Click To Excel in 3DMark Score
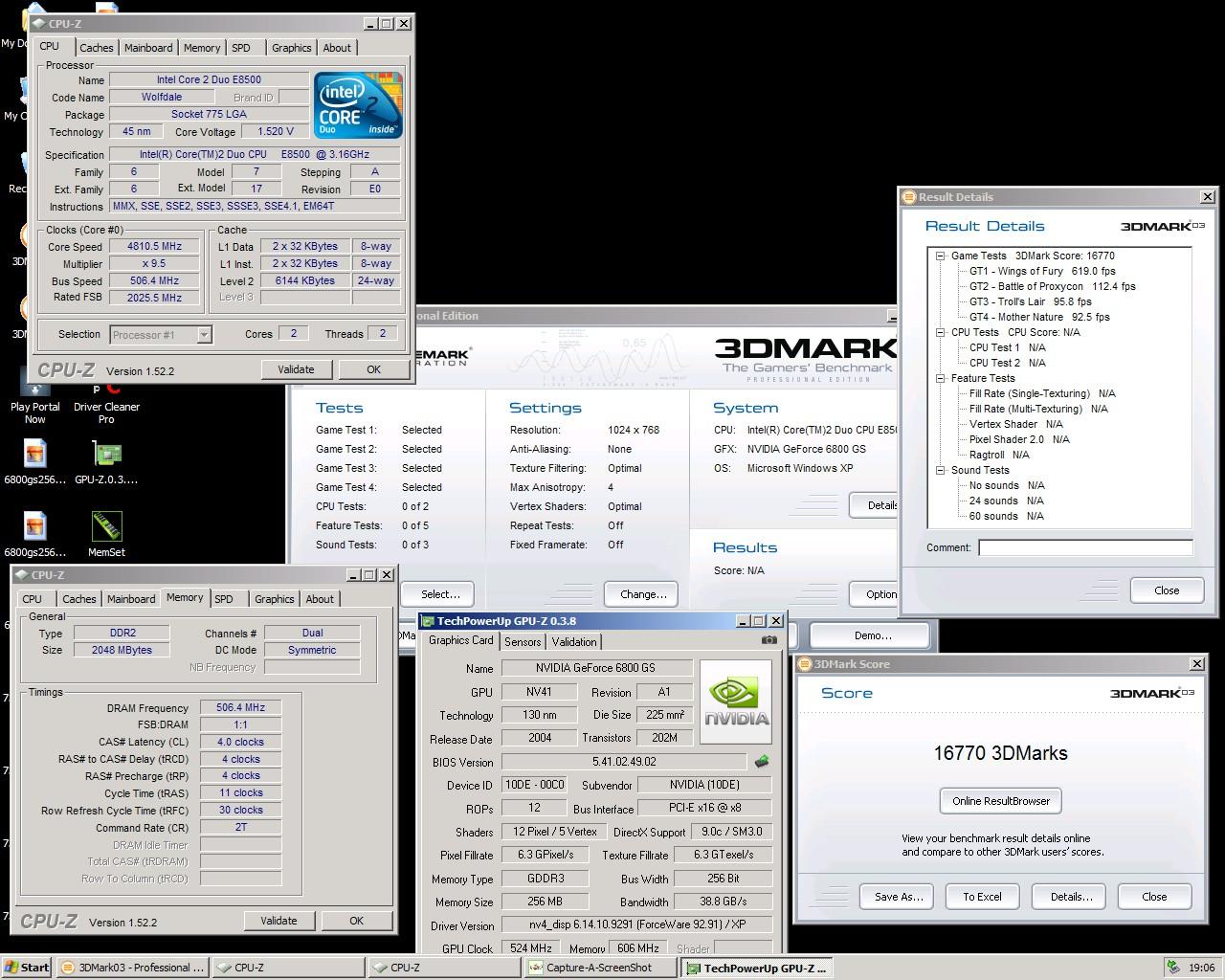The height and width of the screenshot is (980, 1225). pyautogui.click(x=982, y=897)
